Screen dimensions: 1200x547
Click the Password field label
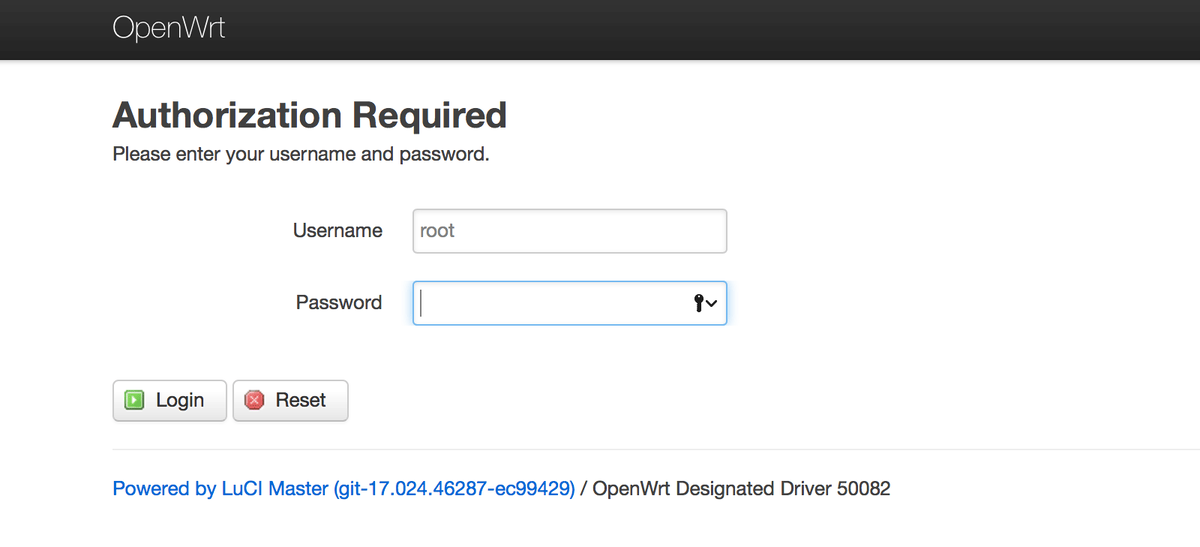click(339, 302)
